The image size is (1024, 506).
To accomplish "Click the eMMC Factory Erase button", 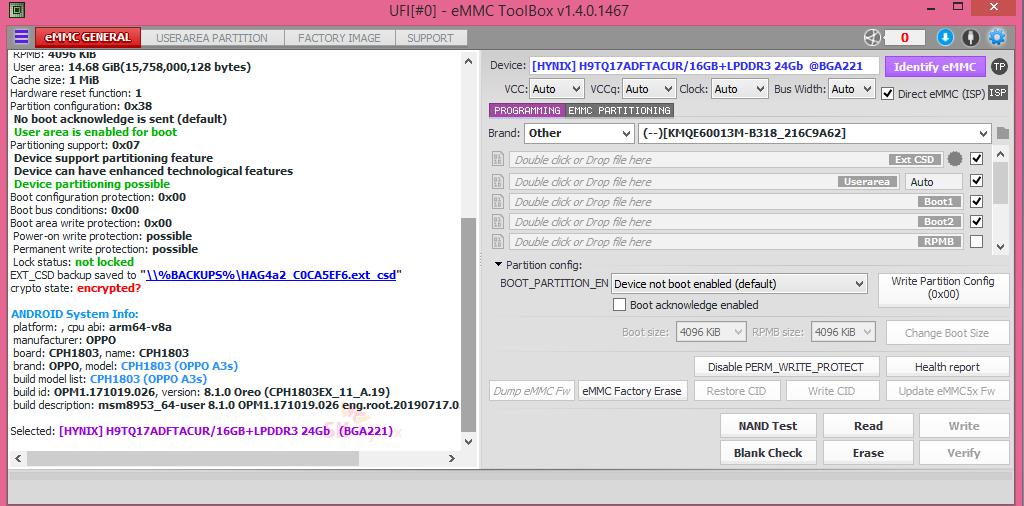I will [632, 391].
